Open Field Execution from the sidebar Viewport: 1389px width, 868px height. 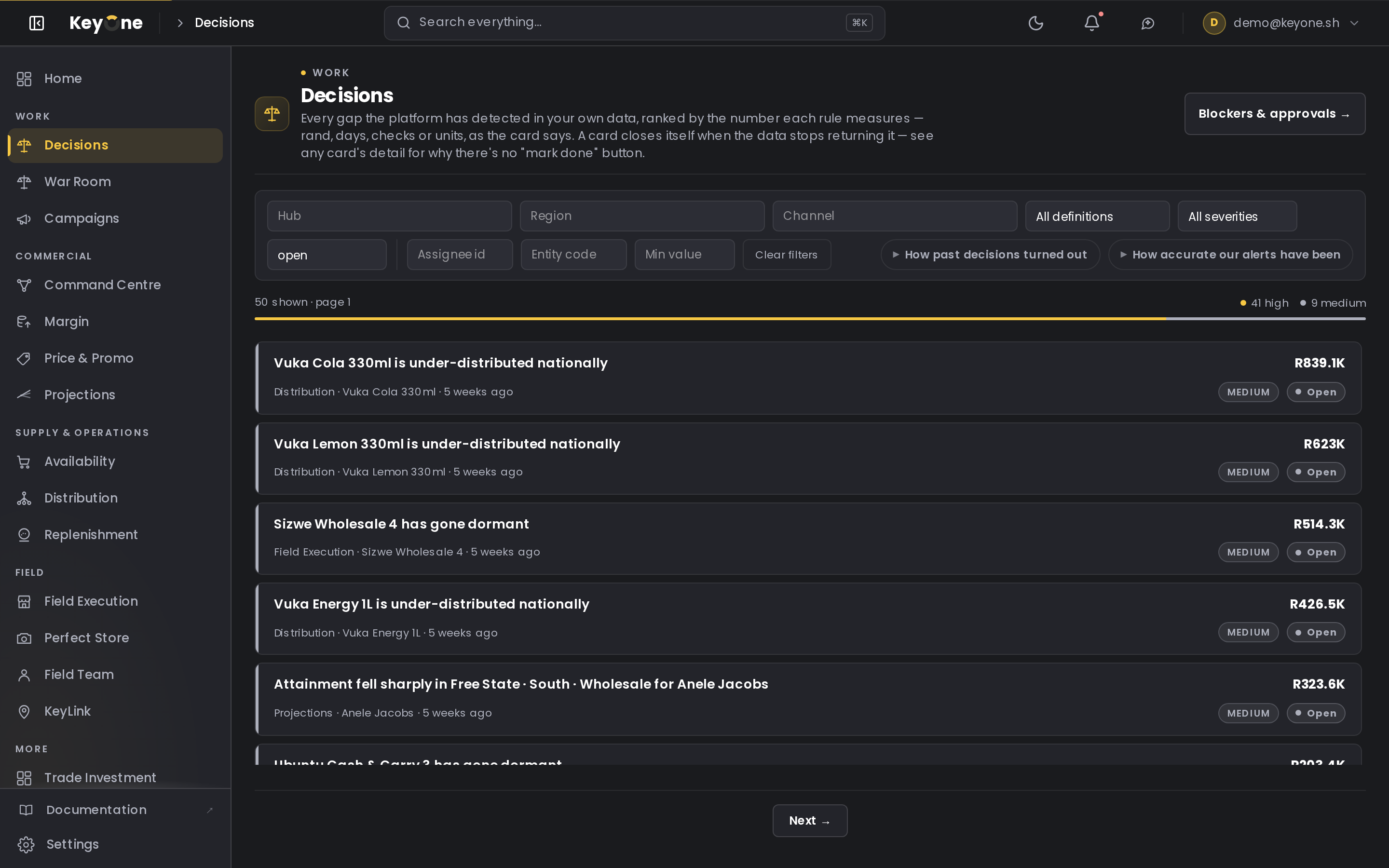point(115,601)
